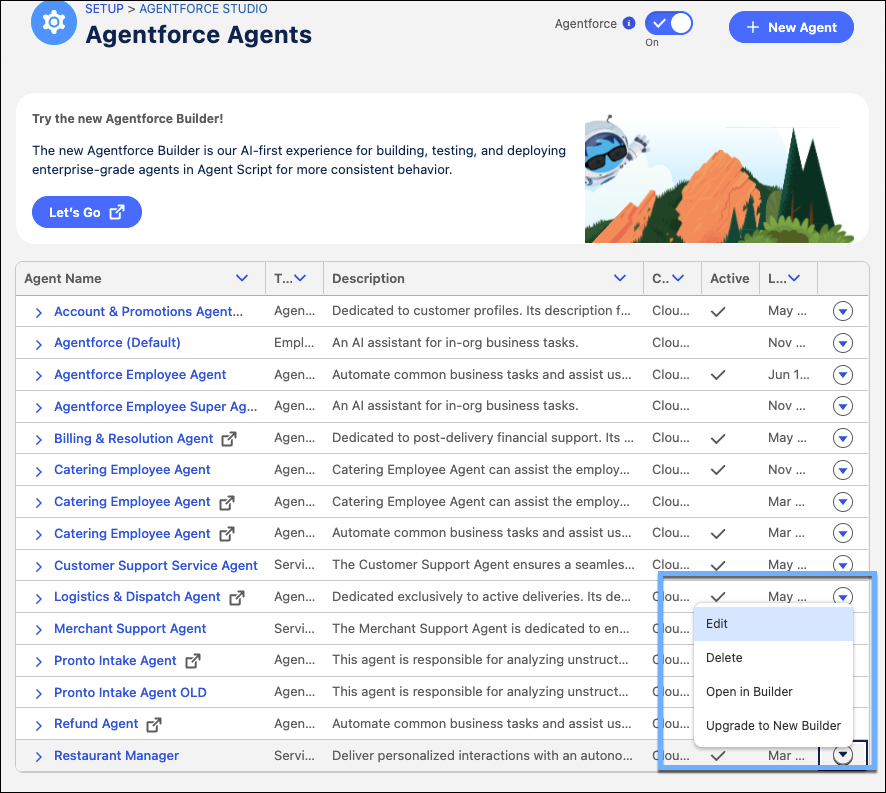Open actions menu for Agentforce (Default) row

click(842, 343)
